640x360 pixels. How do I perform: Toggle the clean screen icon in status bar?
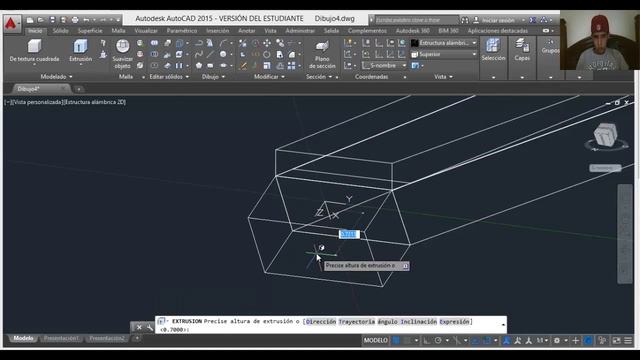616,340
